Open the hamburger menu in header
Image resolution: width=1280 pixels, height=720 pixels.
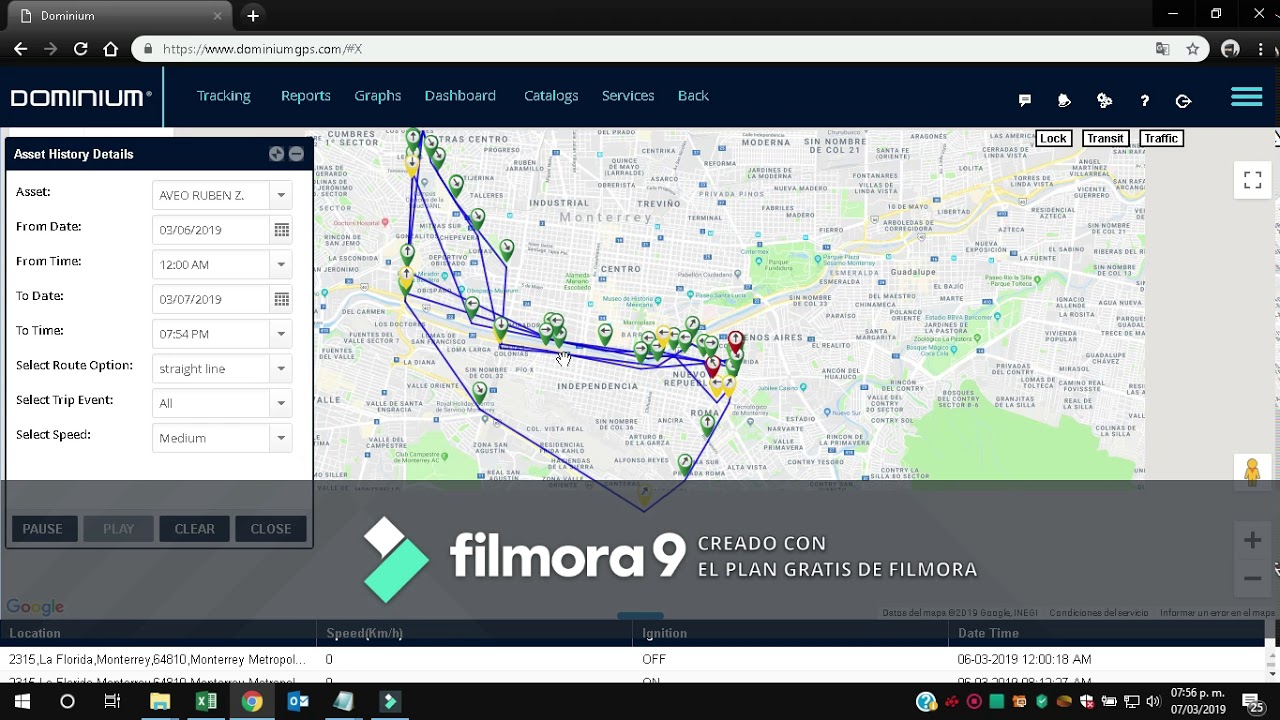coord(1246,97)
